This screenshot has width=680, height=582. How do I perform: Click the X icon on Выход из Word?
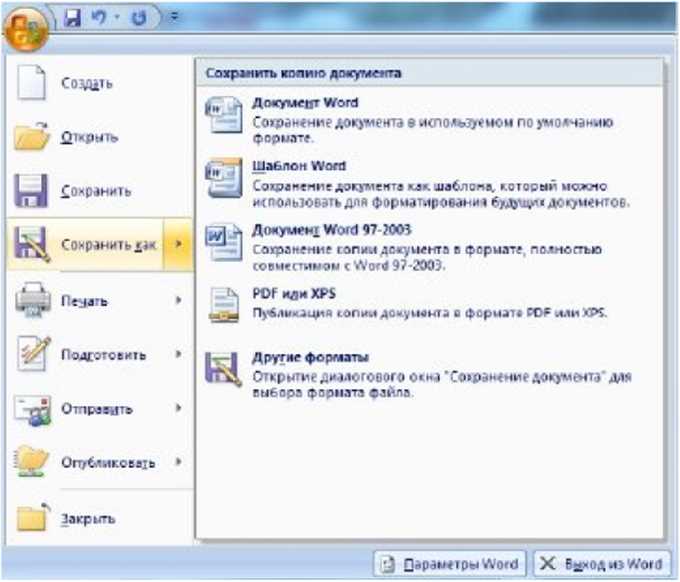click(547, 563)
